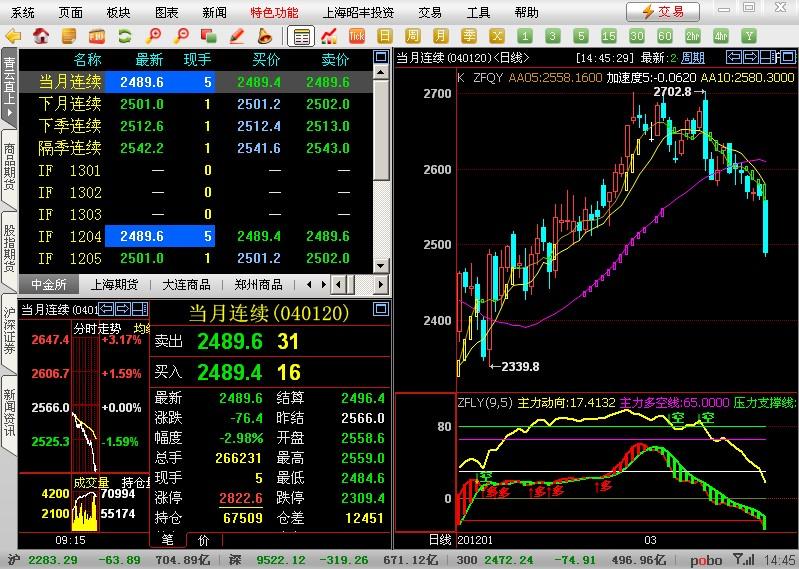
Task: Maximize the quote list panel
Action: point(381,57)
